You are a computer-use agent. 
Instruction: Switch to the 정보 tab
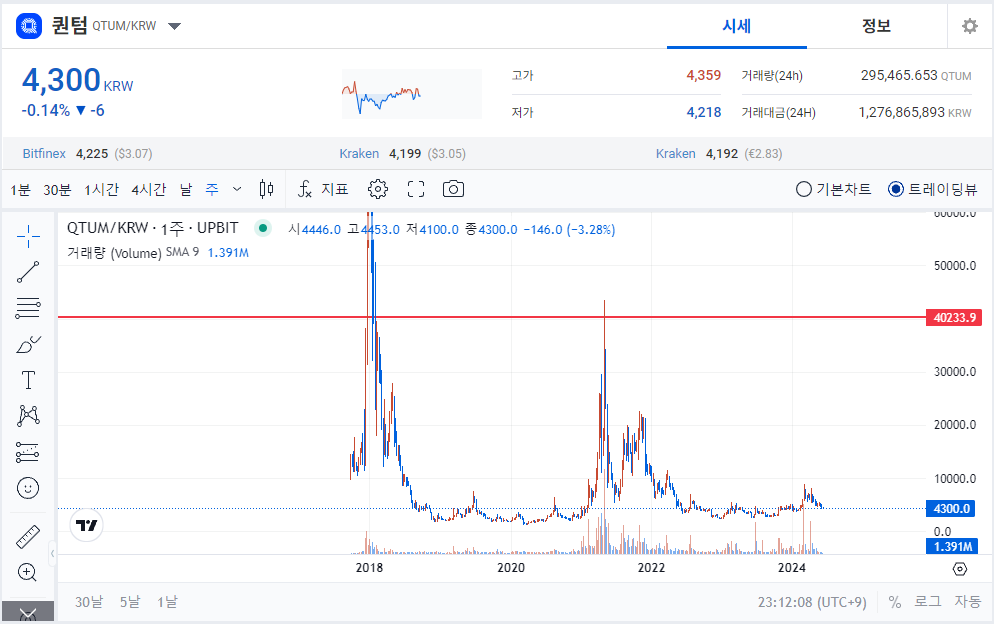(877, 26)
